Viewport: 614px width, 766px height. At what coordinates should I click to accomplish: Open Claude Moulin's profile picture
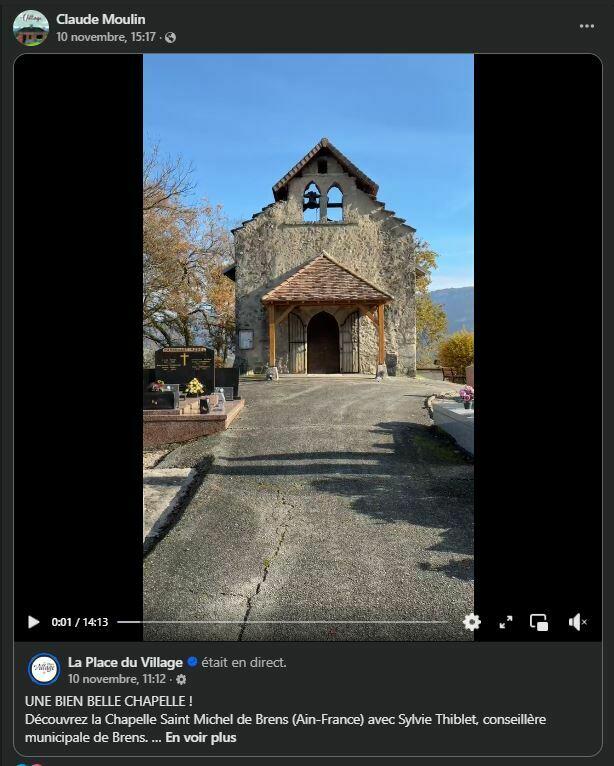point(31,28)
